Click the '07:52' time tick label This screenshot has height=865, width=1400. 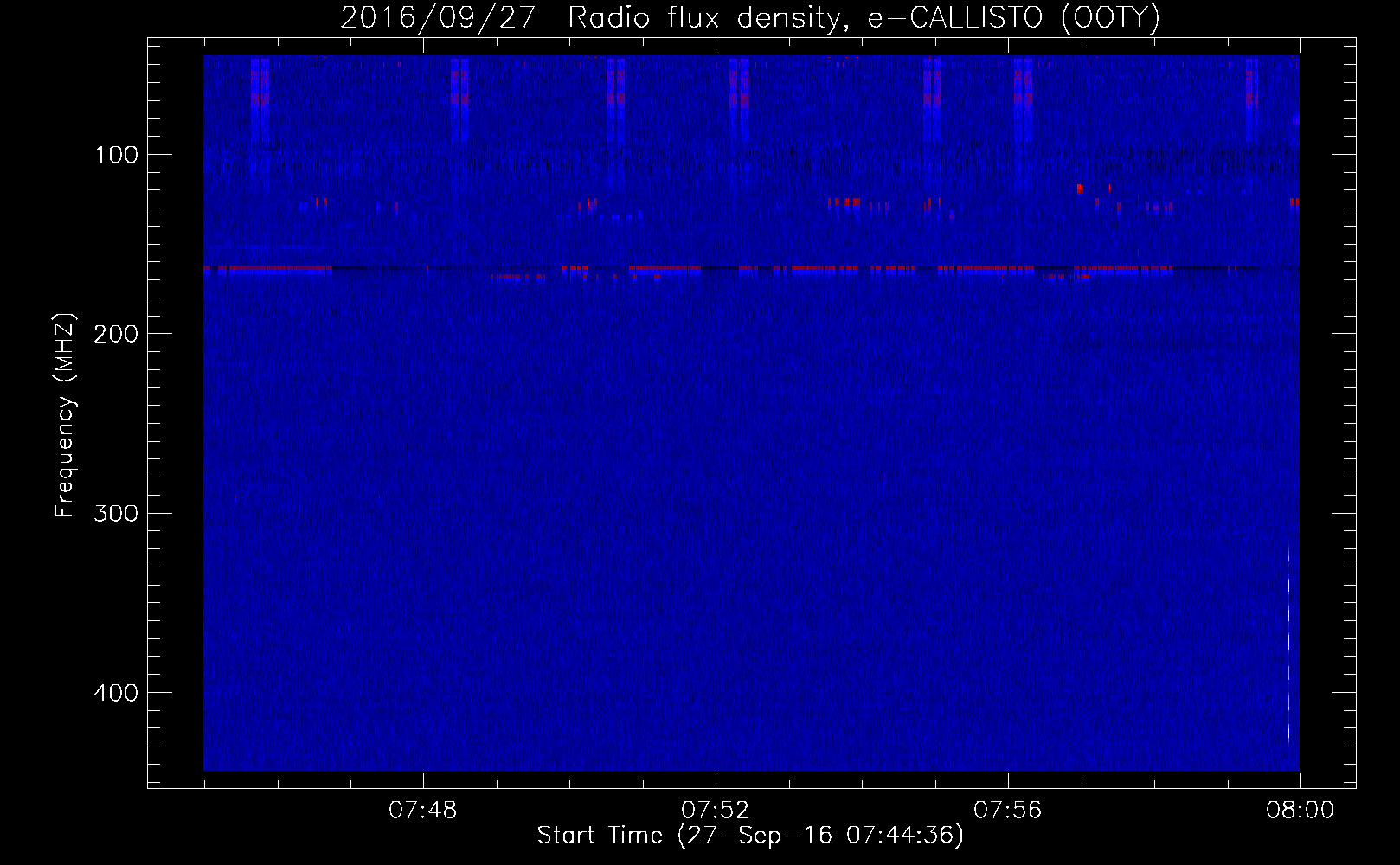pos(715,811)
